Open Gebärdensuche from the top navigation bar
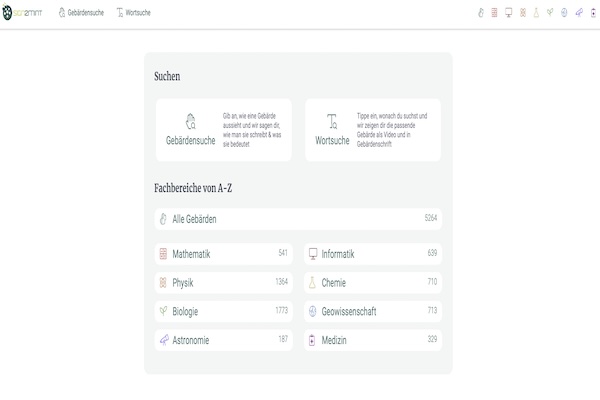Screen dimensions: 600x400 [83, 13]
